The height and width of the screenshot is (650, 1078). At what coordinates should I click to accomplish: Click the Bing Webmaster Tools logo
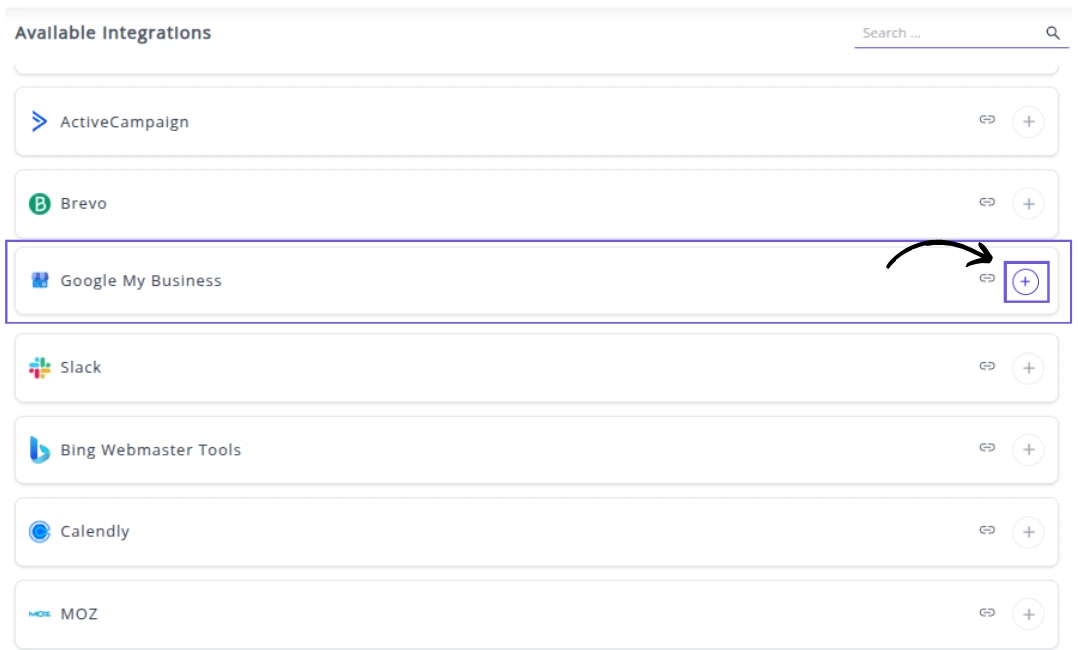coord(40,450)
